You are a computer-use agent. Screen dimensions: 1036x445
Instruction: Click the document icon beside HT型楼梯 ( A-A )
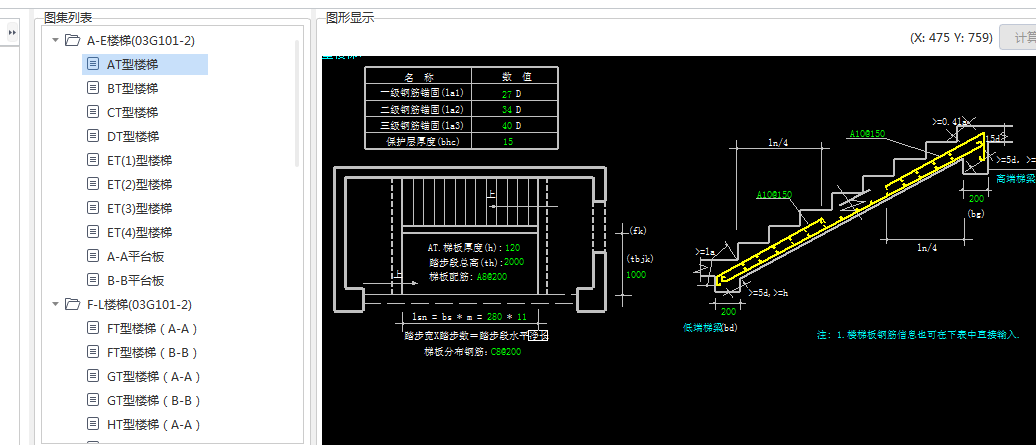tap(93, 424)
